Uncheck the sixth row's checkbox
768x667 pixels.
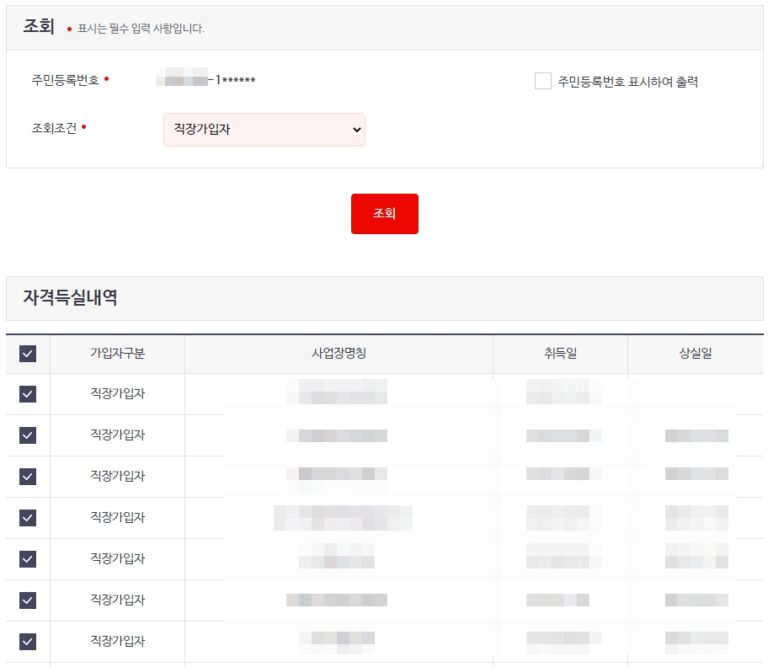[x=28, y=600]
